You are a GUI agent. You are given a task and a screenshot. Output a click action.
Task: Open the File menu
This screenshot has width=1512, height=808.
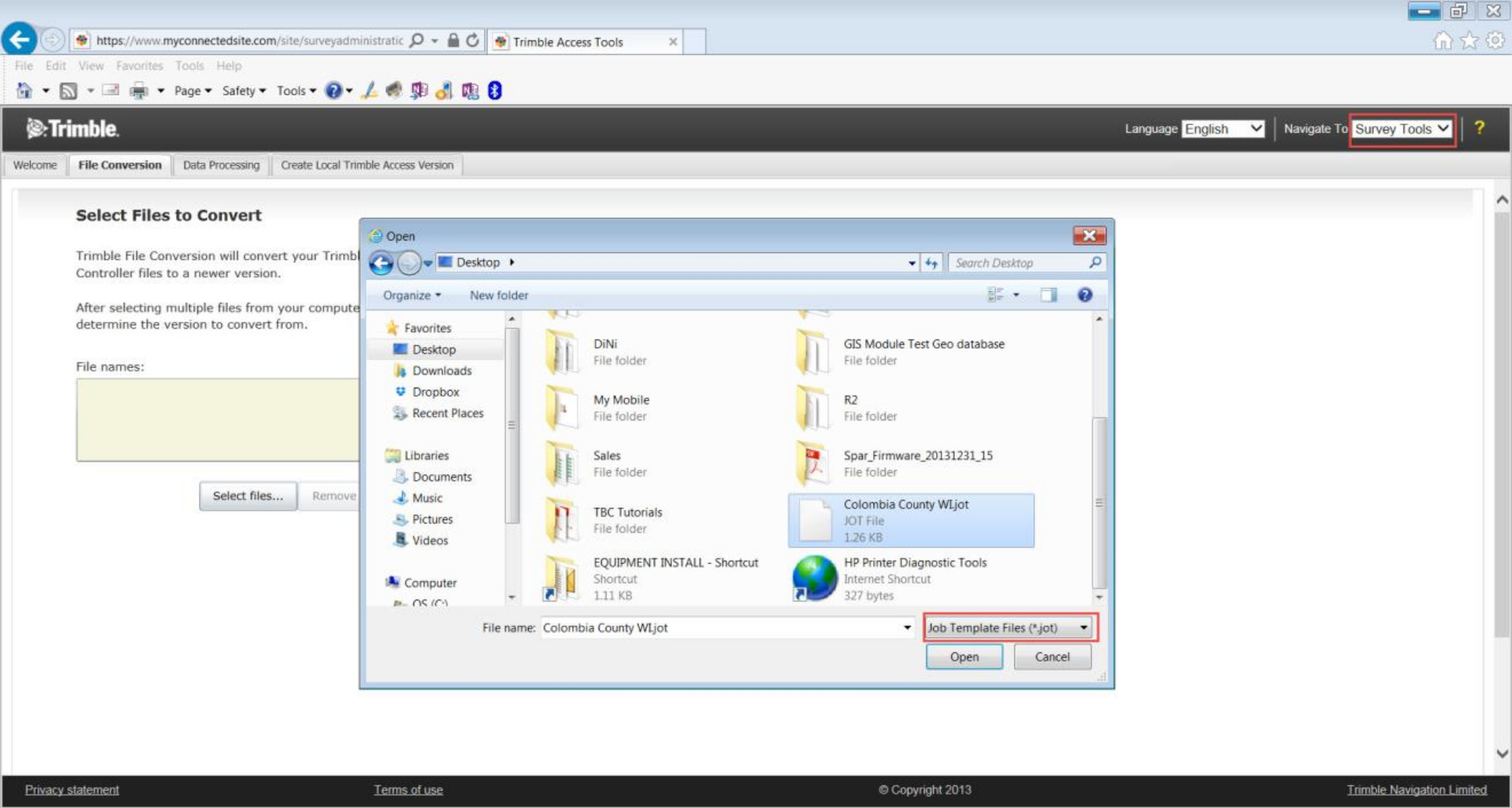(24, 66)
